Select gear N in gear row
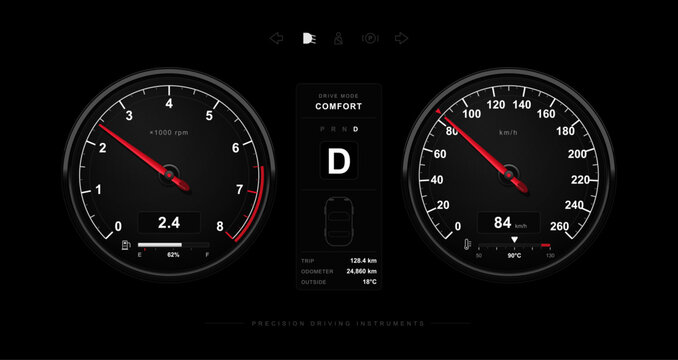The image size is (678, 360). click(344, 129)
